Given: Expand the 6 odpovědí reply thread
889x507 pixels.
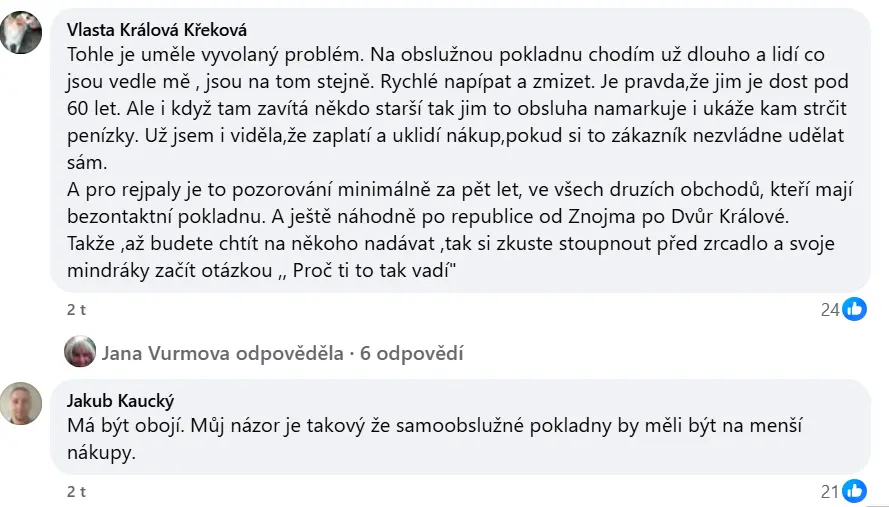Looking at the screenshot, I should pos(413,353).
